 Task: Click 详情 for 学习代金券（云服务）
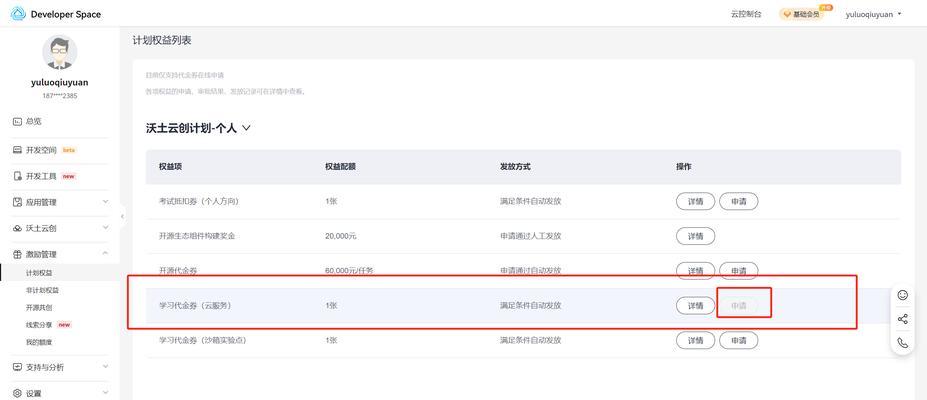click(x=696, y=305)
